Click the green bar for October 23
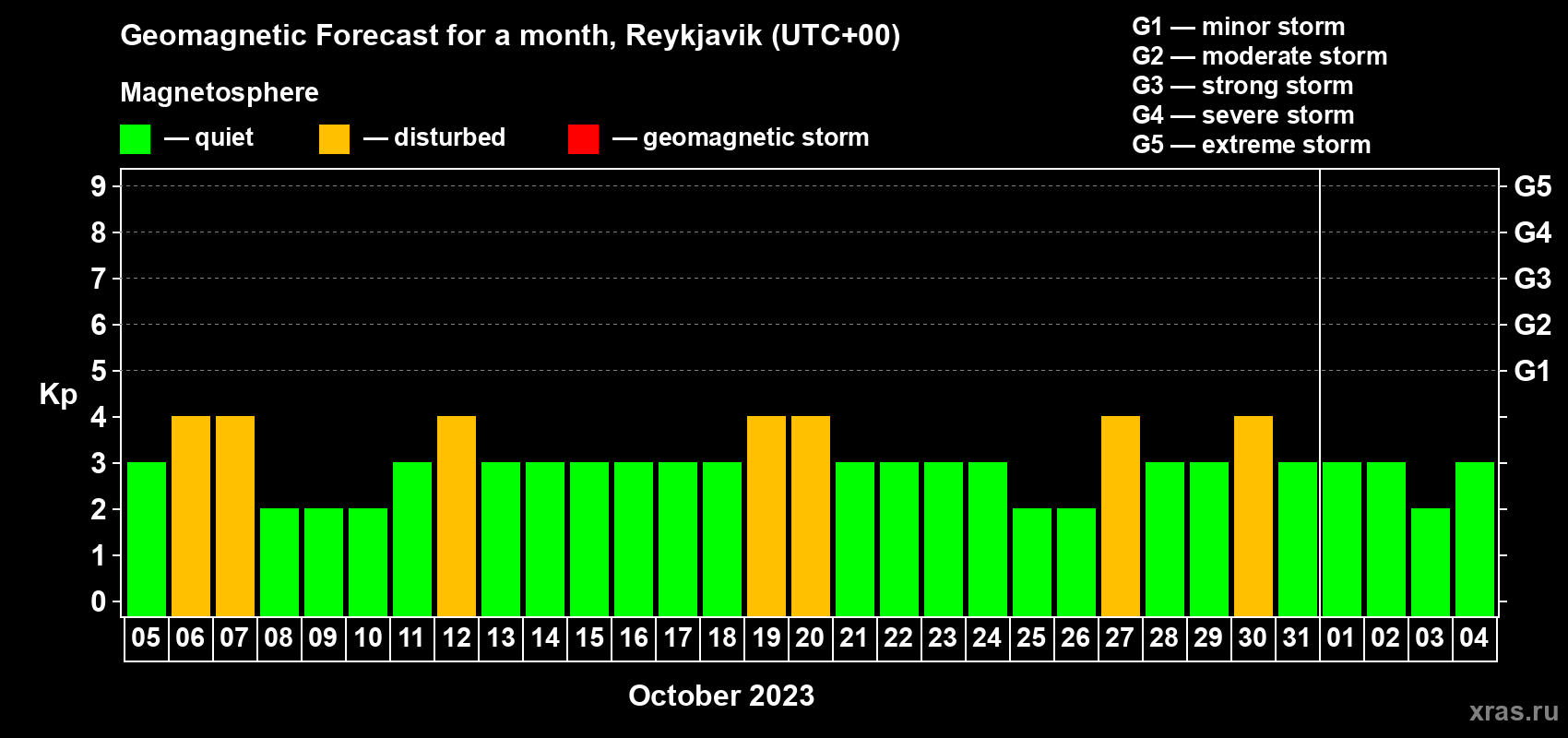 [944, 539]
